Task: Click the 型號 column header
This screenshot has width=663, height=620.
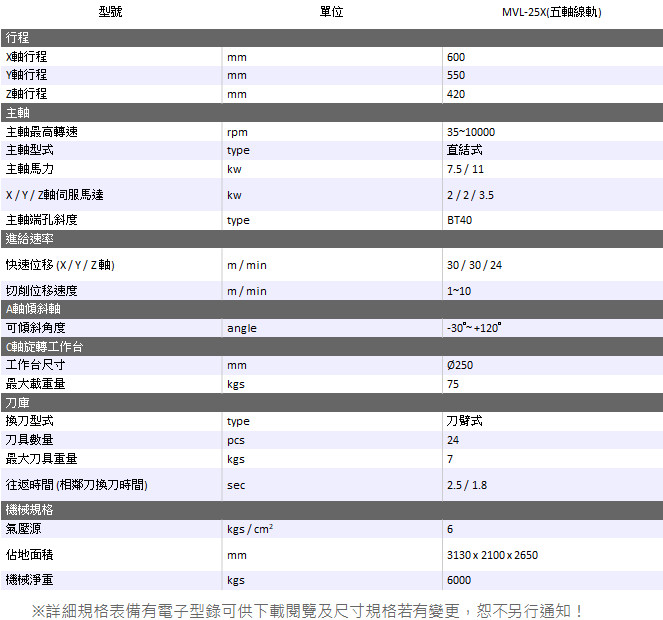Action: (x=110, y=12)
